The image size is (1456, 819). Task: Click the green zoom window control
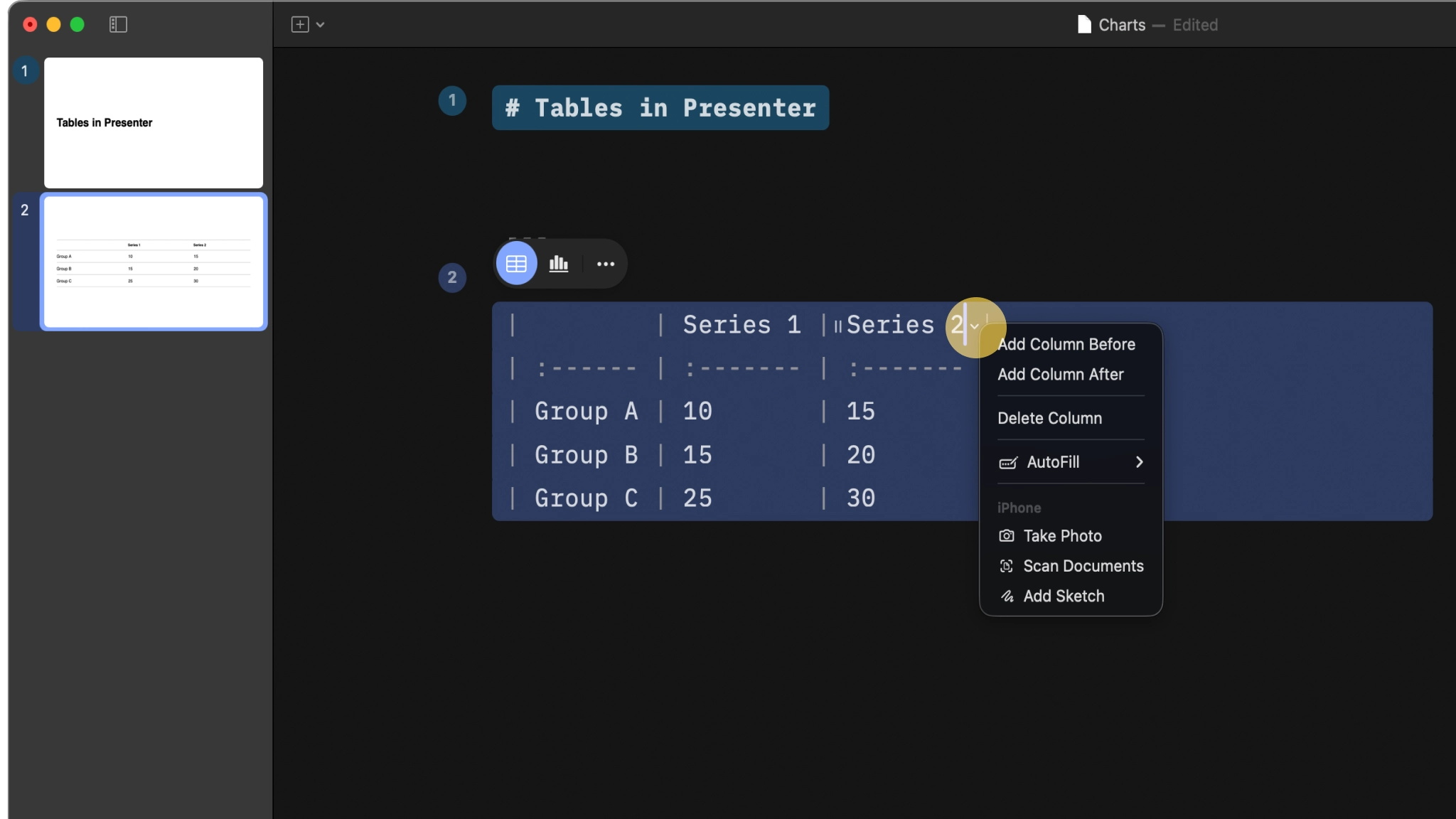[77, 24]
